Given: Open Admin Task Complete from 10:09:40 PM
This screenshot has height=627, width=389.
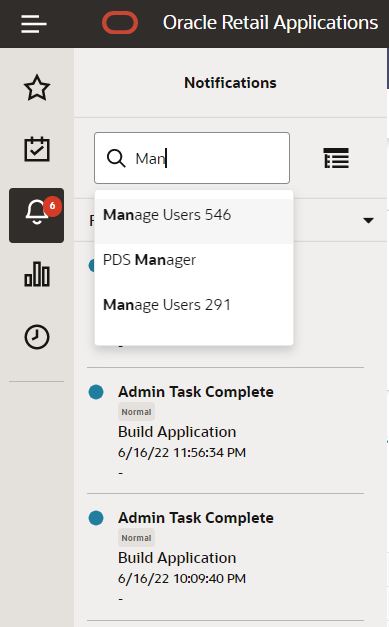Looking at the screenshot, I should pos(196,518).
